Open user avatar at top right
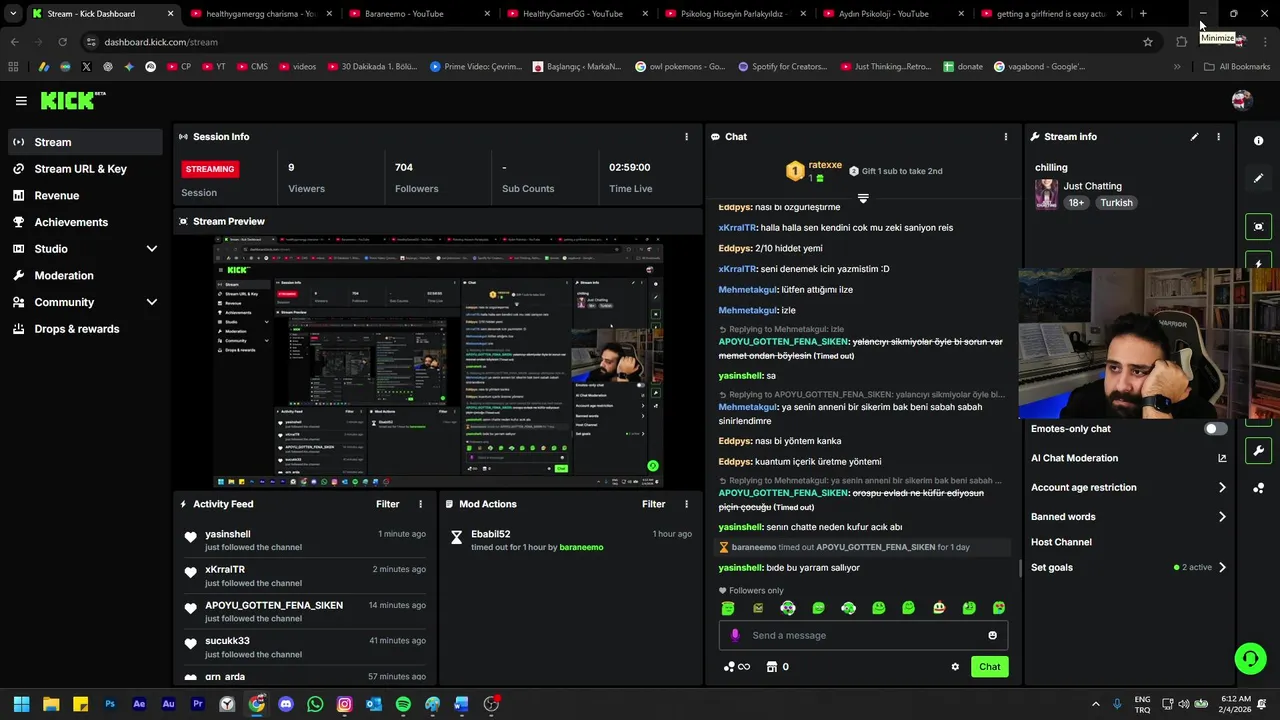The width and height of the screenshot is (1280, 720). point(1242,100)
